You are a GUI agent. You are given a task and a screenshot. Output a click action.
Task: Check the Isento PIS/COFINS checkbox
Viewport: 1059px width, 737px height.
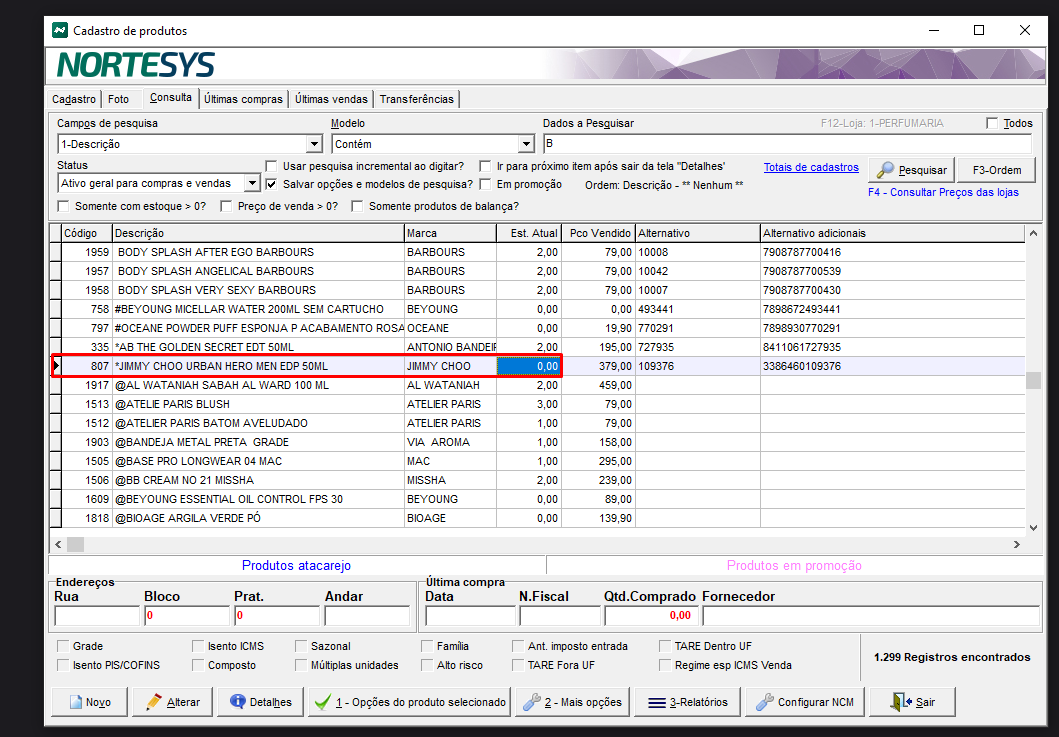[x=63, y=665]
